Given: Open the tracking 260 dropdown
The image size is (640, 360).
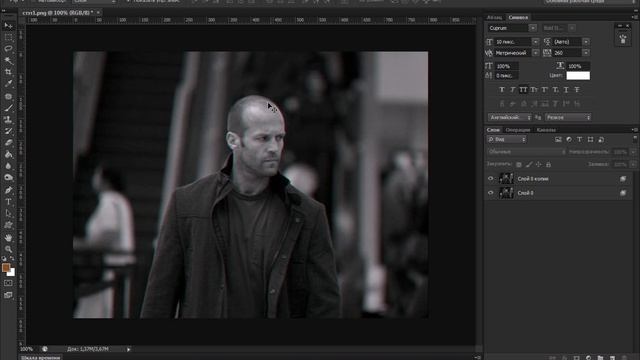Looking at the screenshot, I should click(586, 53).
